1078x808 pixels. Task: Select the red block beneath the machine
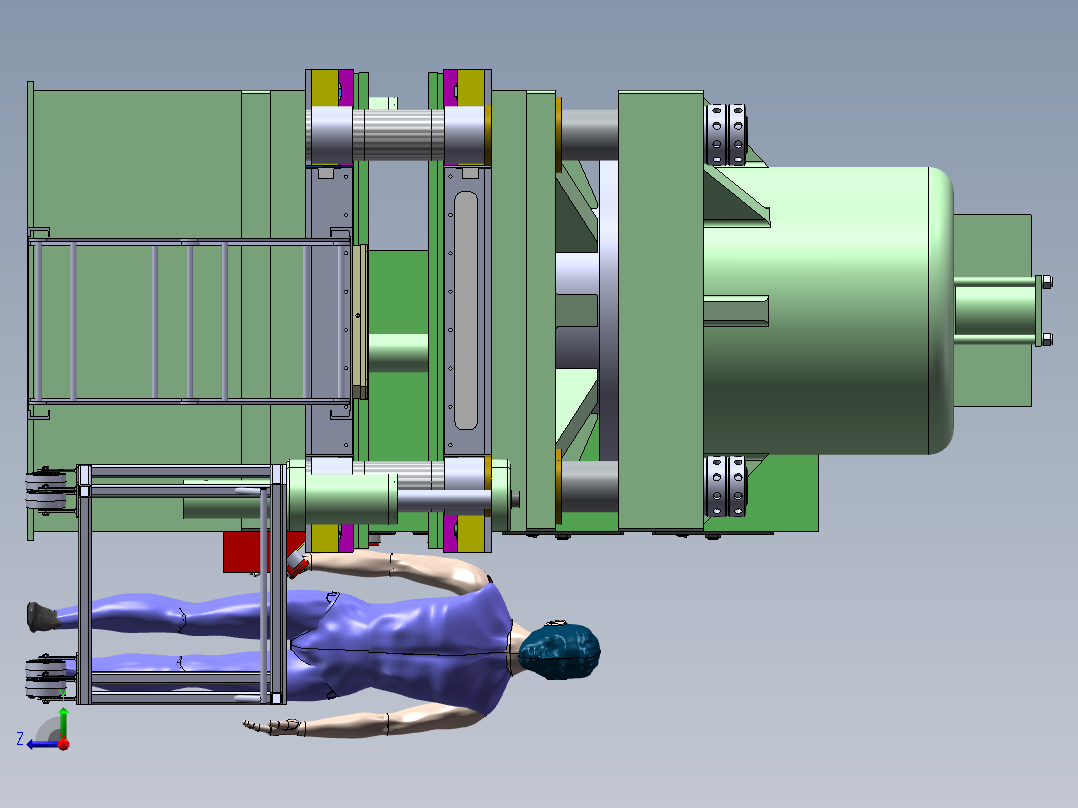pyautogui.click(x=245, y=552)
